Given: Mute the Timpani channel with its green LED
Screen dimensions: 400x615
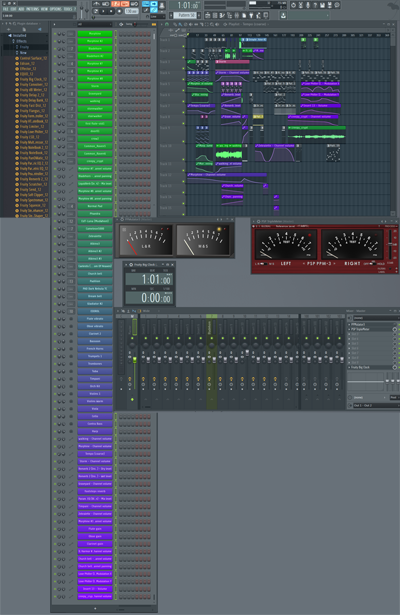Looking at the screenshot, I should pyautogui.click(x=55, y=378).
